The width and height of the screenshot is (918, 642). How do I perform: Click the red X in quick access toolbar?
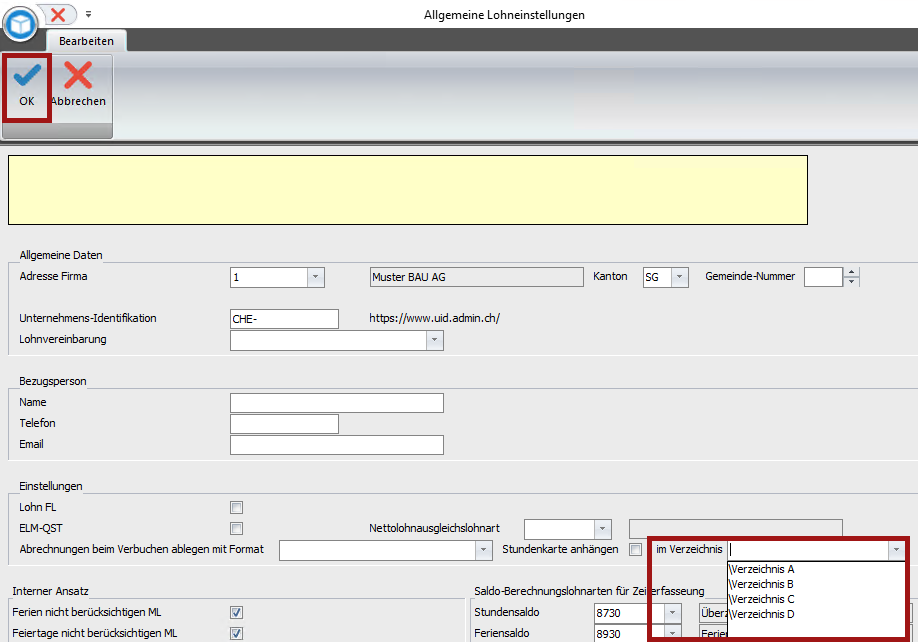(59, 14)
